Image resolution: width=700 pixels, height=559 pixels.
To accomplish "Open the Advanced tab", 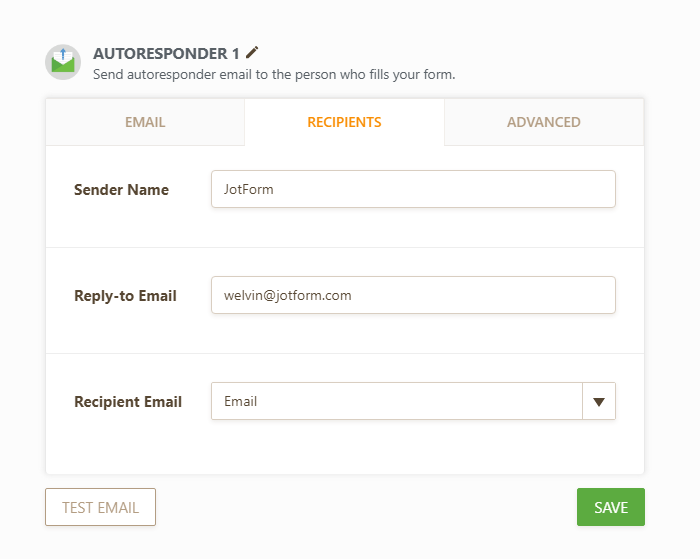I will click(543, 122).
